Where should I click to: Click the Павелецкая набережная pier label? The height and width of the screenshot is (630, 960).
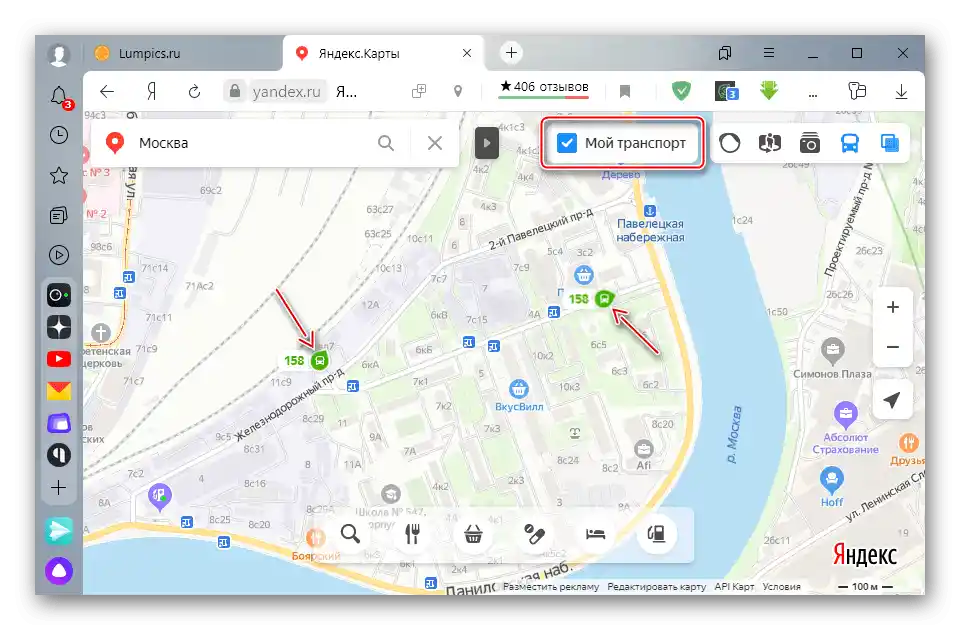pyautogui.click(x=650, y=231)
